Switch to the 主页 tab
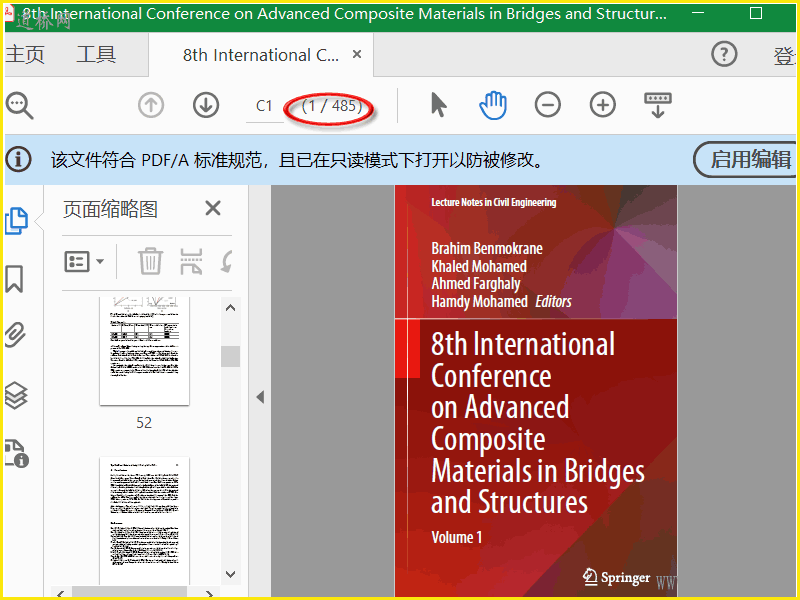The height and width of the screenshot is (600, 800). coord(25,54)
